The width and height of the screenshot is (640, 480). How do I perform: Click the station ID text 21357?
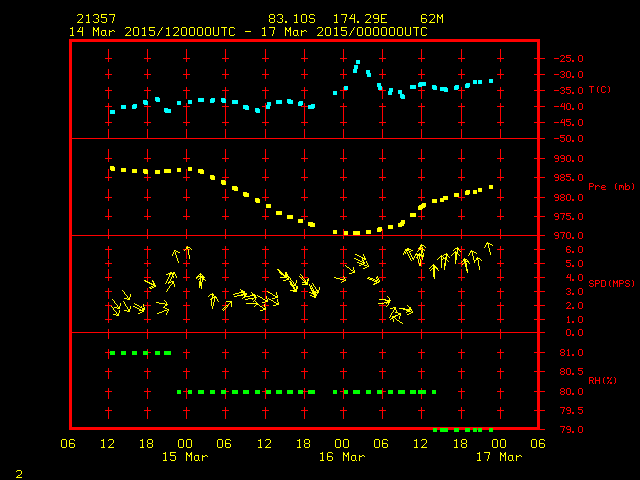click(x=96, y=19)
